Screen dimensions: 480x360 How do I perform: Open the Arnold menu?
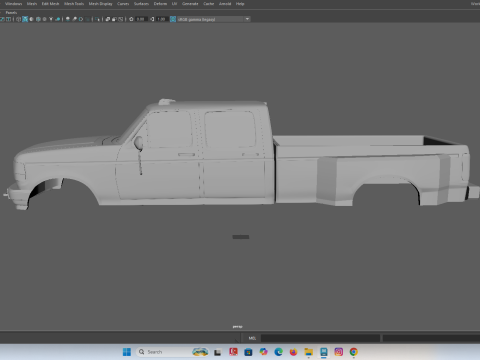click(225, 4)
